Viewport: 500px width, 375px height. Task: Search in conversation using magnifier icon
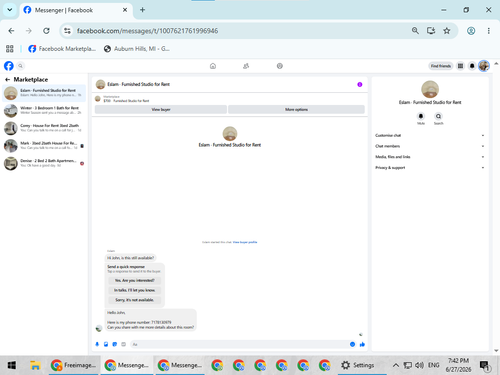pos(438,116)
